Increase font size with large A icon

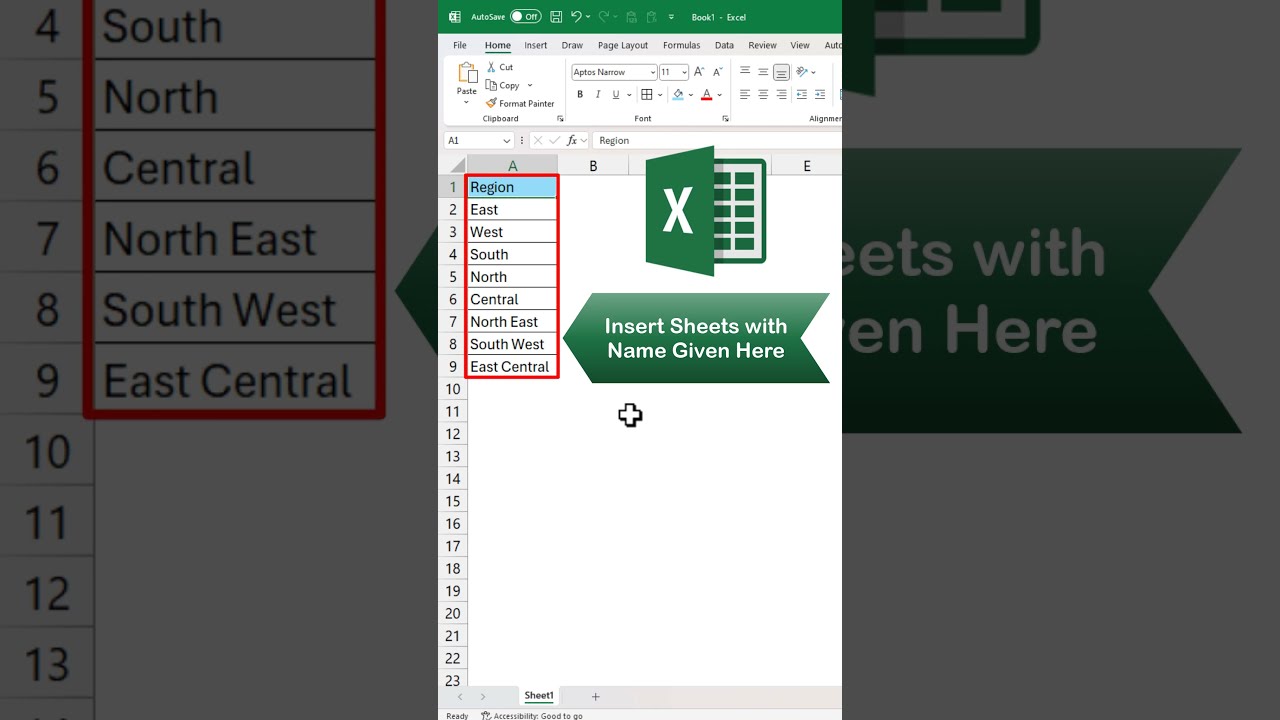(x=699, y=72)
